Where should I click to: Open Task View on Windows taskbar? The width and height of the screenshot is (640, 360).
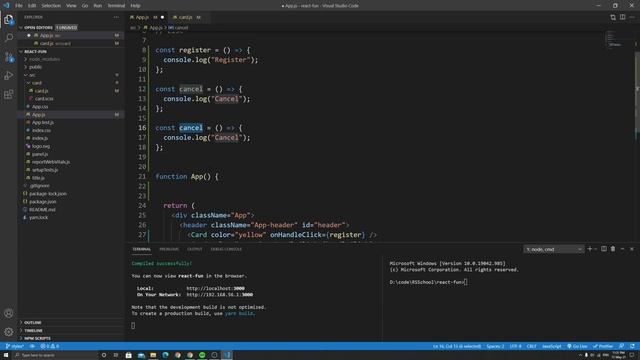tap(116, 355)
